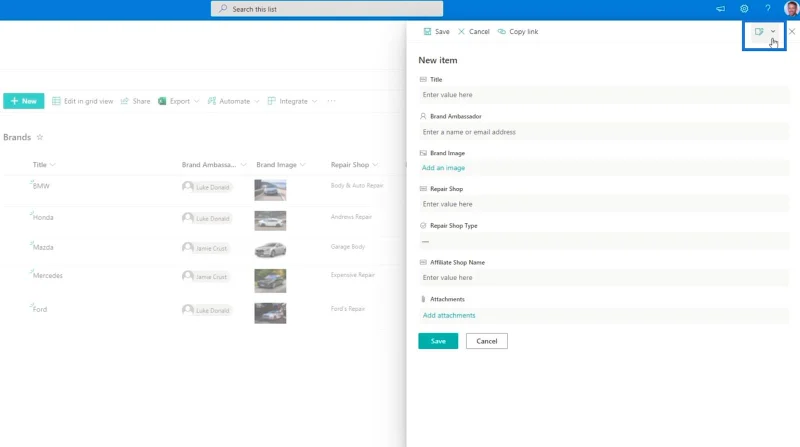Viewport: 800px width, 447px height.
Task: Choose Edit in grid view
Action: 83,101
